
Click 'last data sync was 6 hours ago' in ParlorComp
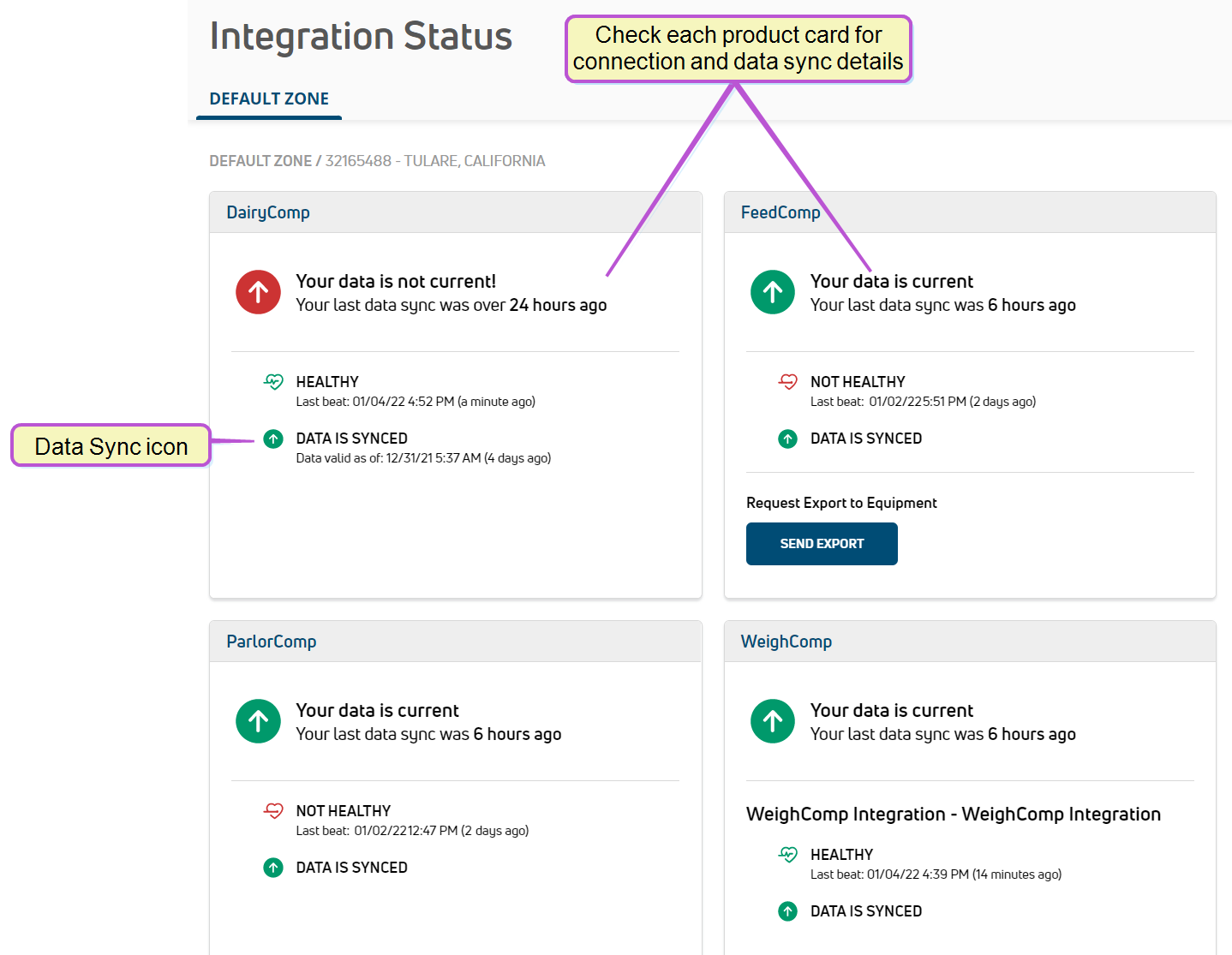point(446,734)
